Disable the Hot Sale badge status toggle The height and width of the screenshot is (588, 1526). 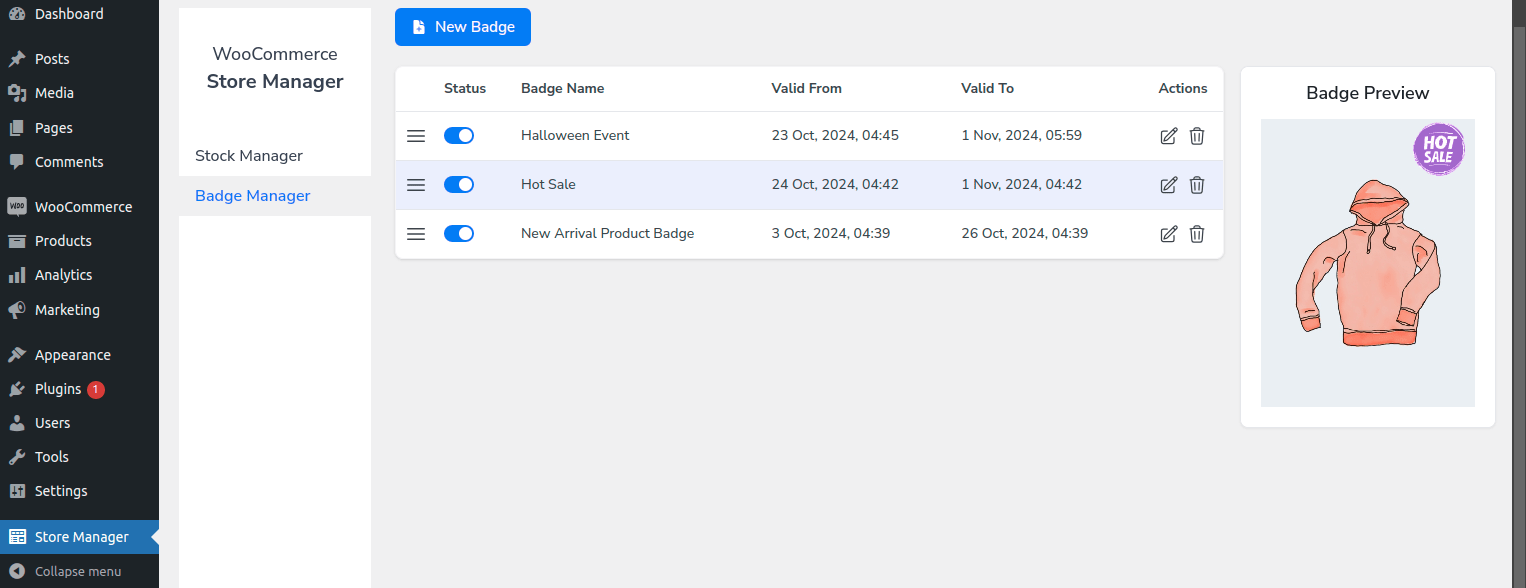pos(459,184)
